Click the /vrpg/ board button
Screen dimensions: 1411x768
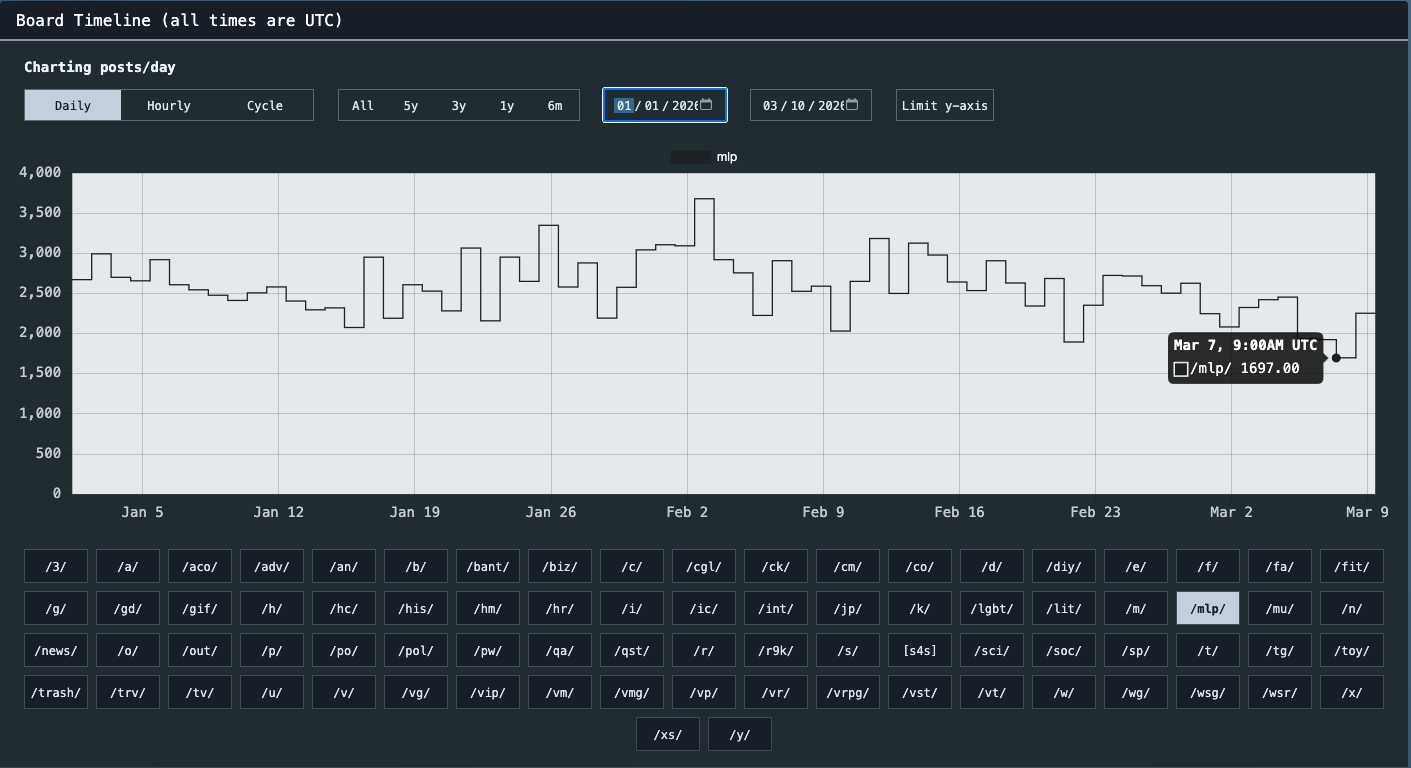click(x=848, y=692)
